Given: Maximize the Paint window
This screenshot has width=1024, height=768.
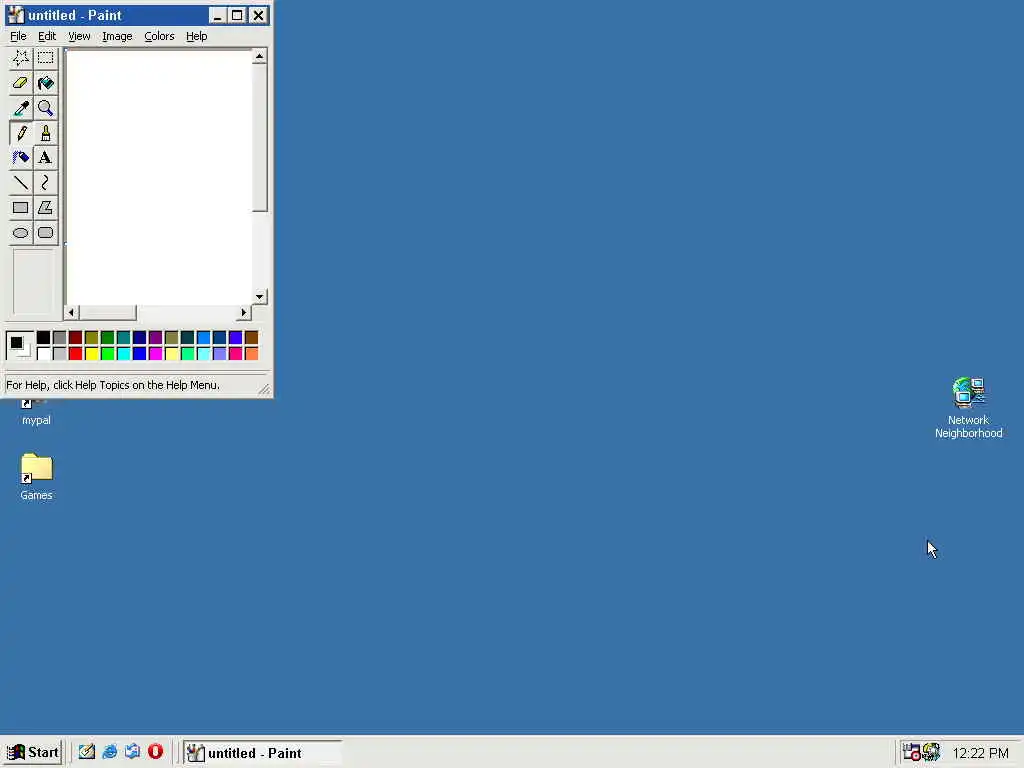Looking at the screenshot, I should point(237,15).
